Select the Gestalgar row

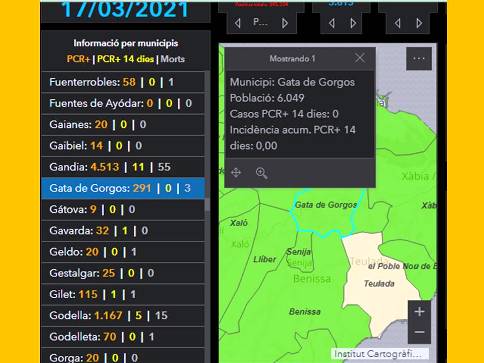point(123,273)
